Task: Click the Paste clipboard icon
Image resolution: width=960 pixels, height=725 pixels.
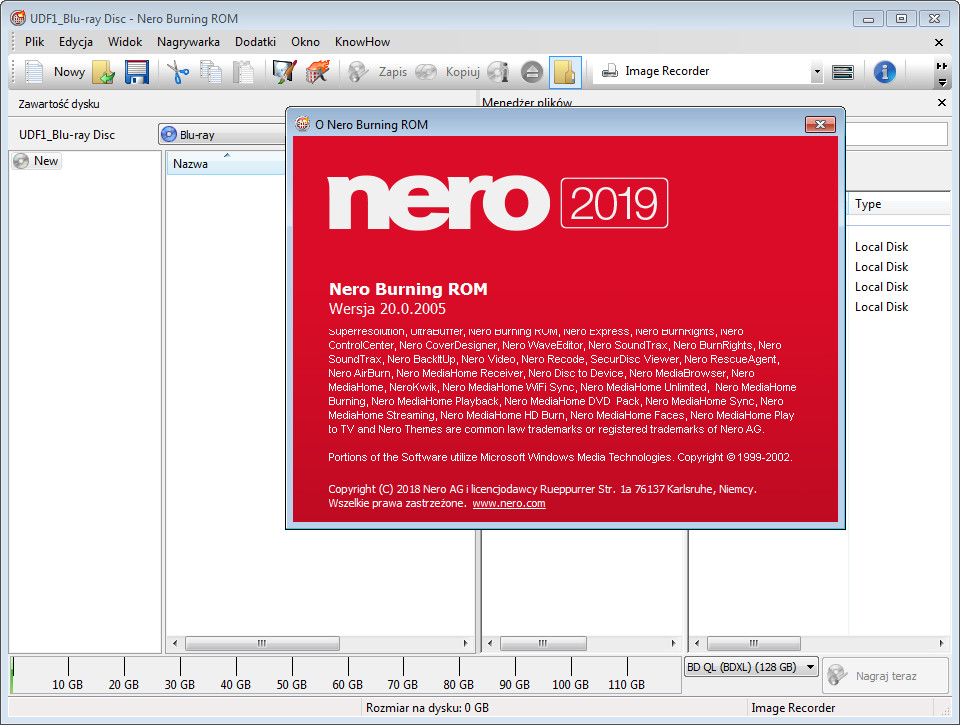Action: [x=244, y=72]
